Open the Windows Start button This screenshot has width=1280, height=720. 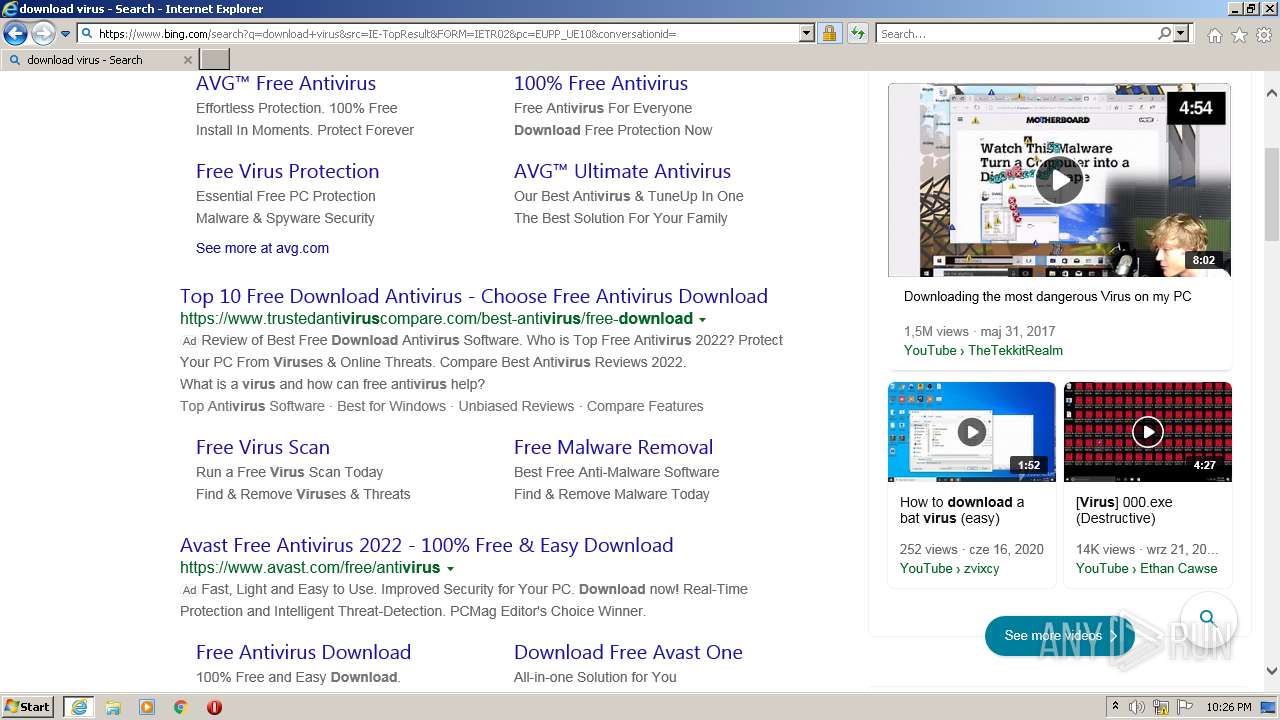(28, 707)
